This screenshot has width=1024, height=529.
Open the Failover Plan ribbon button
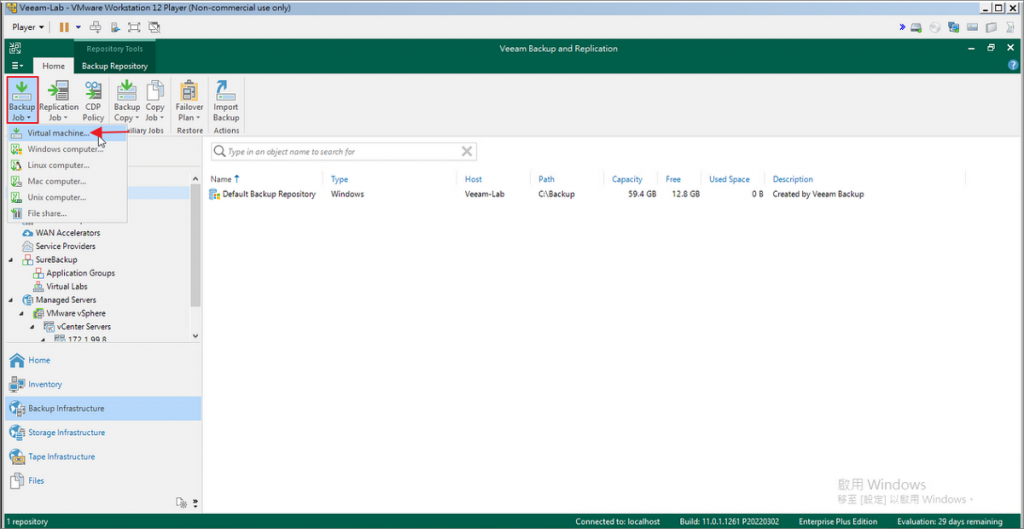pyautogui.click(x=189, y=100)
